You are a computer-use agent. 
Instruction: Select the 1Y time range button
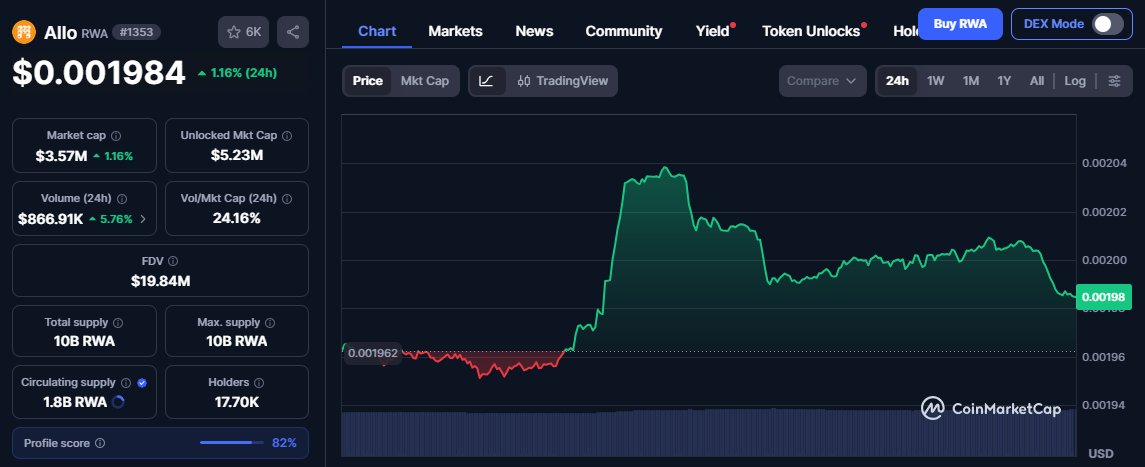(1004, 81)
